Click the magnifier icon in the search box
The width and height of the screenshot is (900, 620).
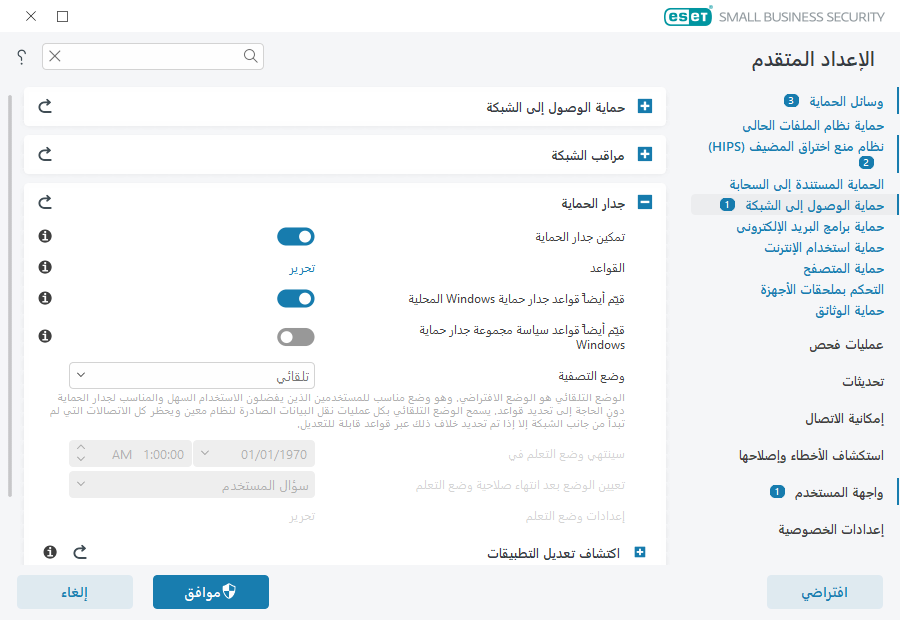pyautogui.click(x=251, y=56)
